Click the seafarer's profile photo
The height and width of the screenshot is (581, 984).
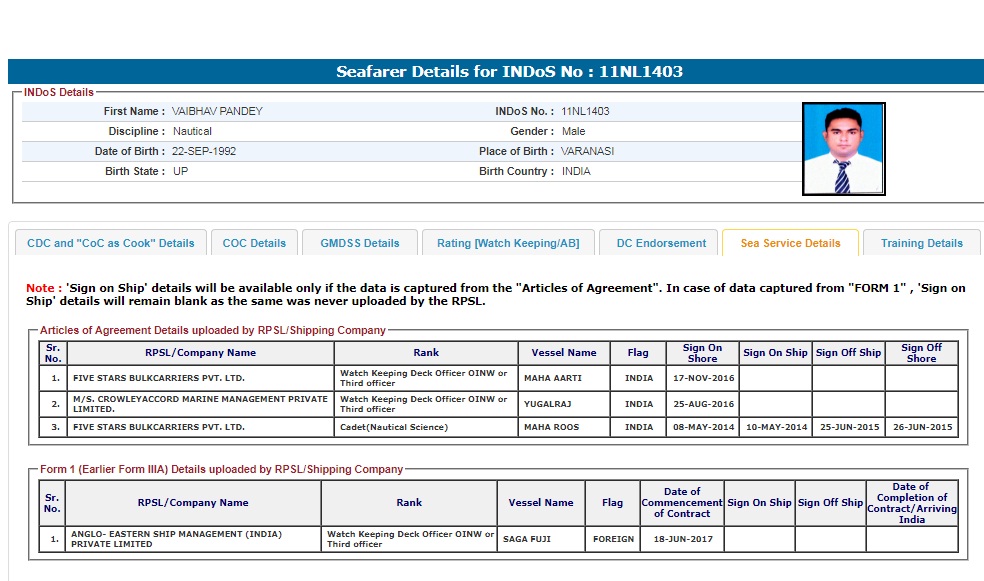tap(843, 149)
